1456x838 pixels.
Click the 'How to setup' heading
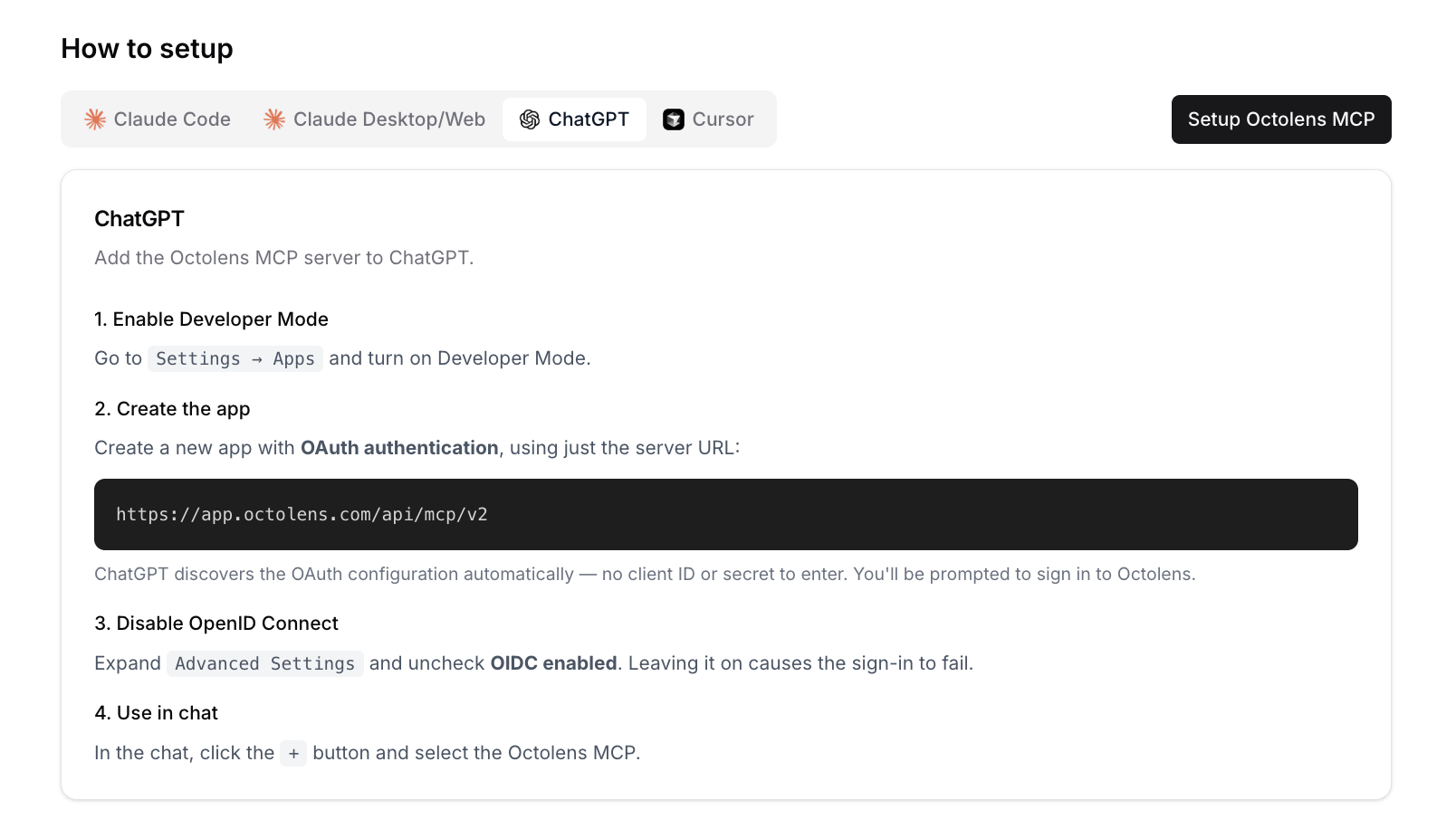147,49
